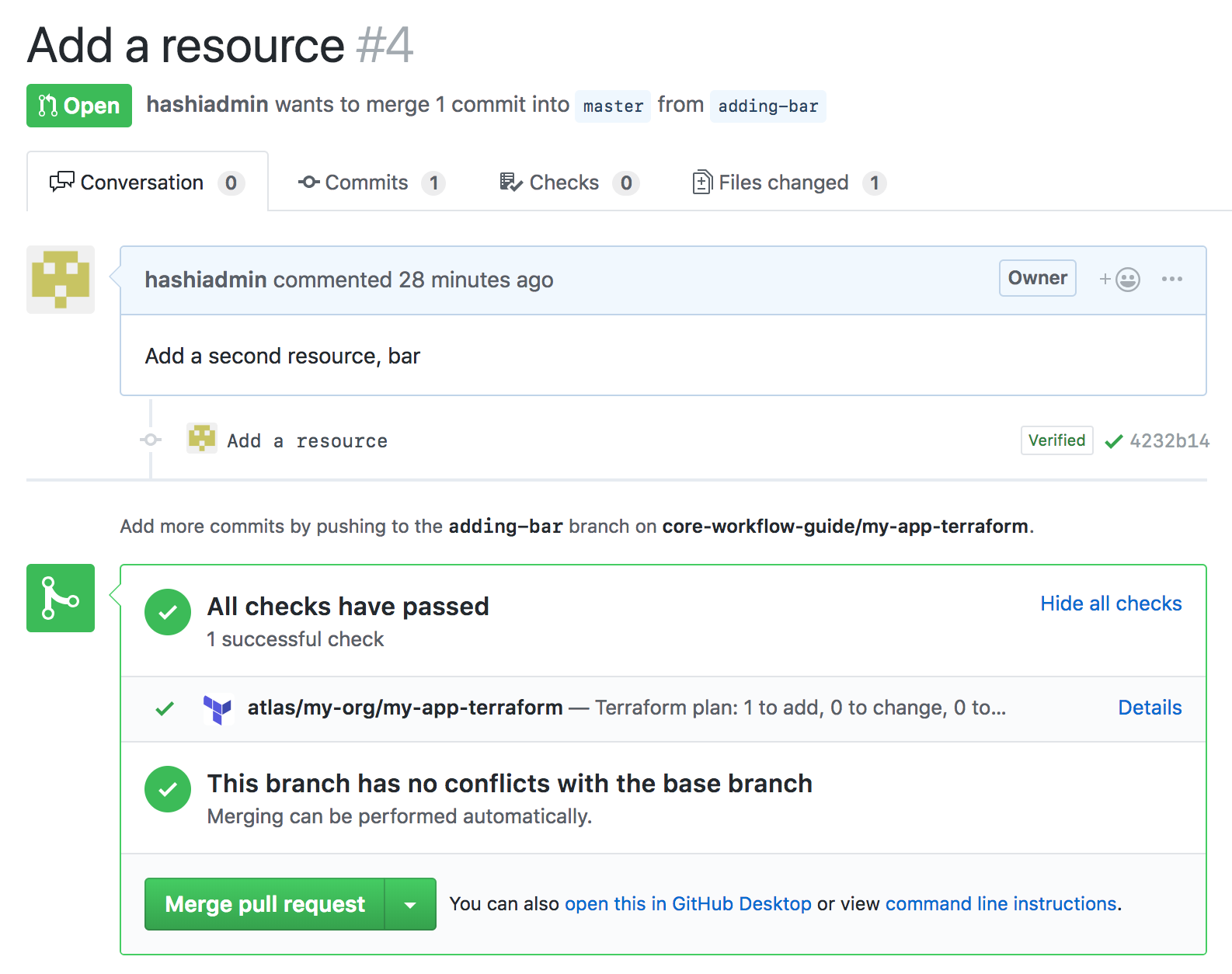Viewport: 1232px width, 974px height.
Task: Click the green merge branch icon
Action: 61,598
